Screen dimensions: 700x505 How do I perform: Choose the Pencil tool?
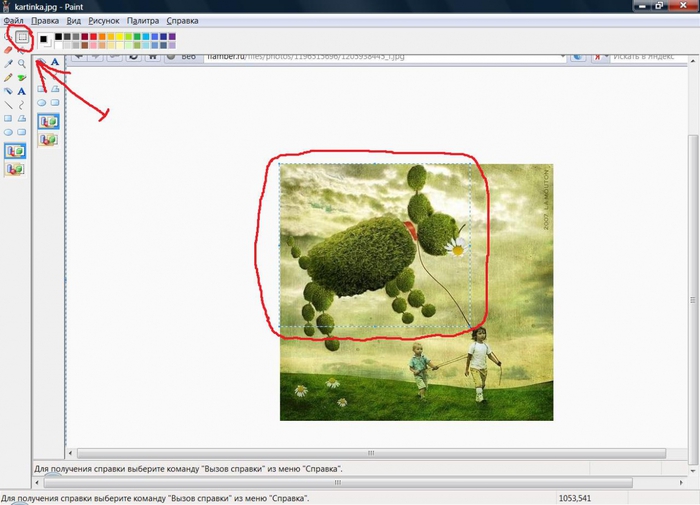[x=8, y=78]
